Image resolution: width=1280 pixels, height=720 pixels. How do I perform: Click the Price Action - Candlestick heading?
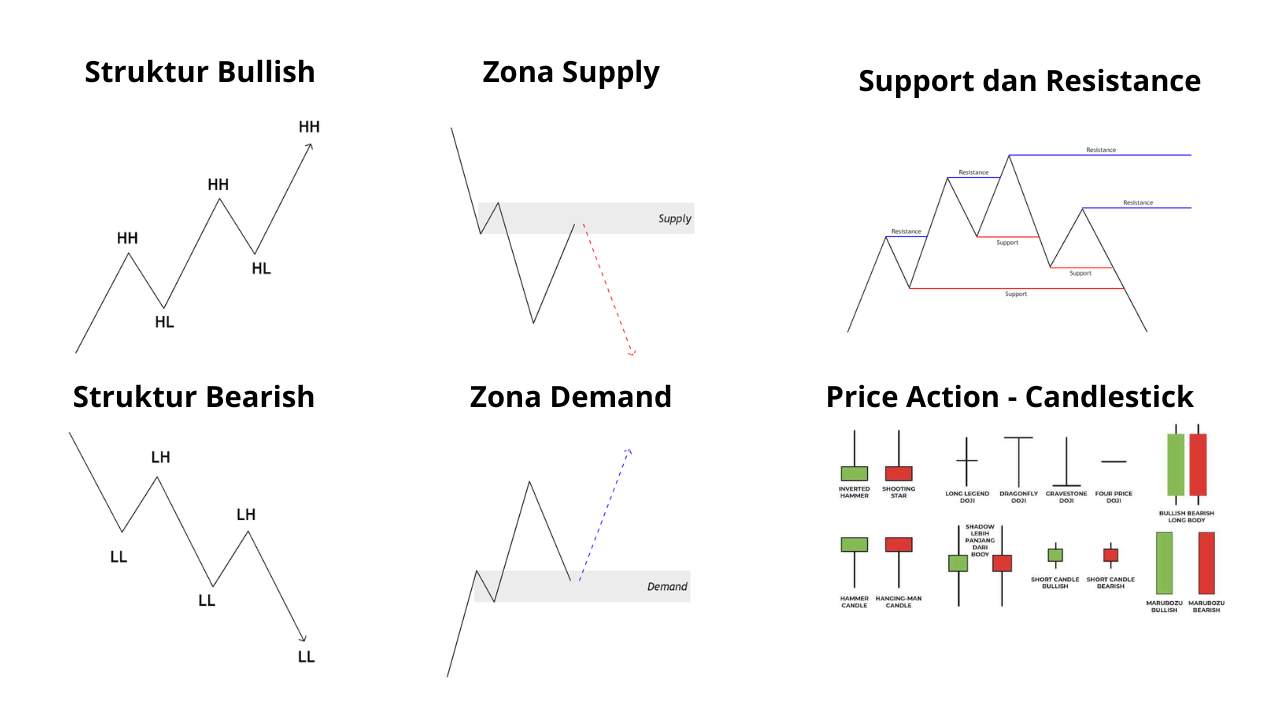[1009, 397]
